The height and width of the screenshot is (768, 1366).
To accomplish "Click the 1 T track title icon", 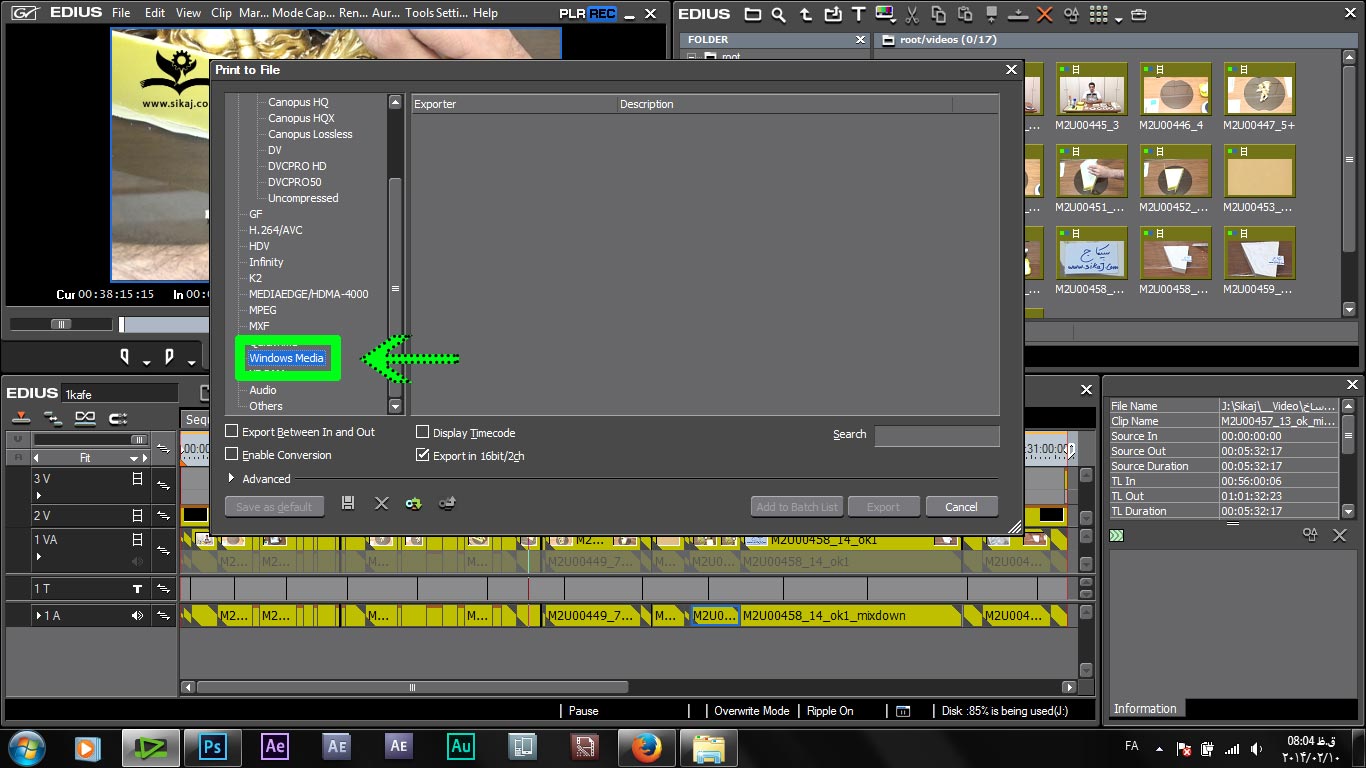I will [x=138, y=589].
